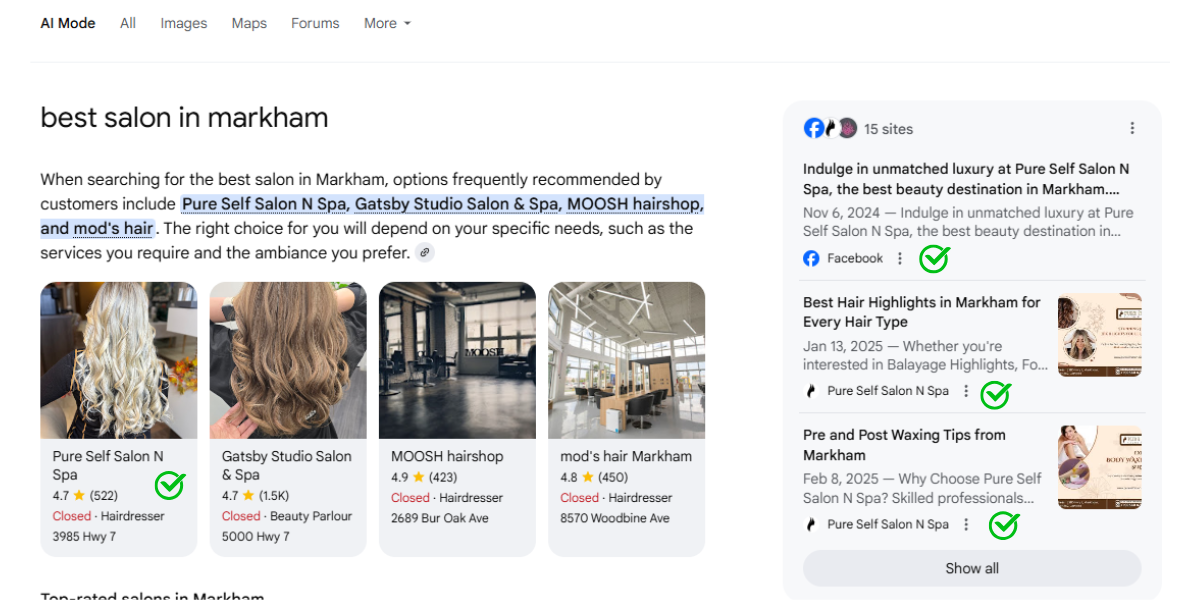The image size is (1200, 600).
Task: Open the three-dot menu beside 15 sites
Action: (1132, 128)
